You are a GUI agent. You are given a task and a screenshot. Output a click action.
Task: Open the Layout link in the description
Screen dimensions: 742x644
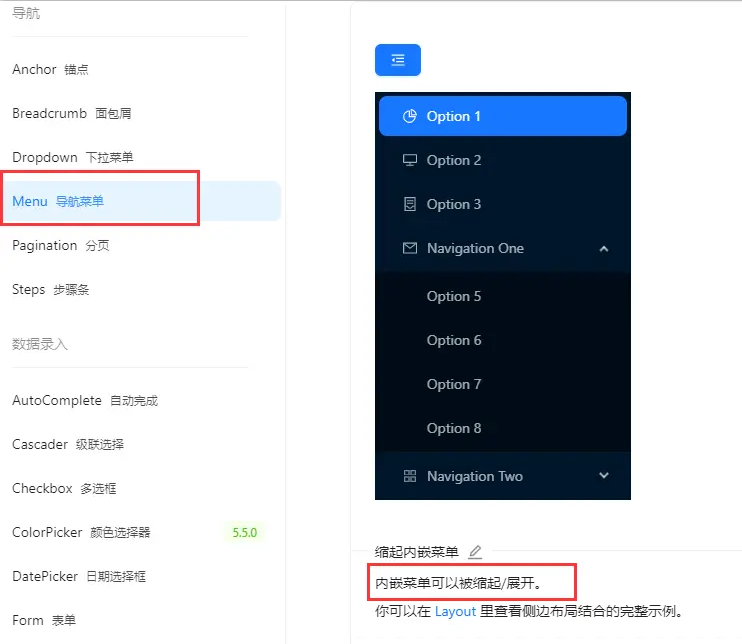point(455,611)
